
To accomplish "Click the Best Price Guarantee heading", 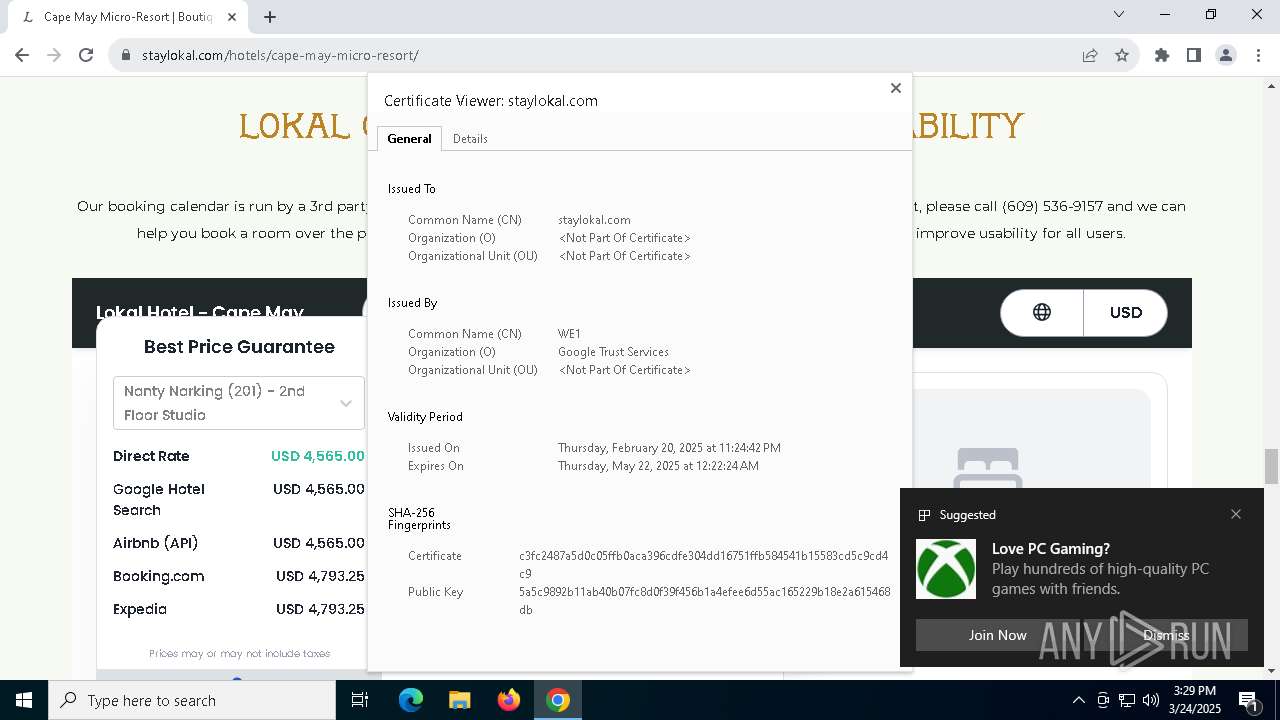I will click(x=239, y=347).
